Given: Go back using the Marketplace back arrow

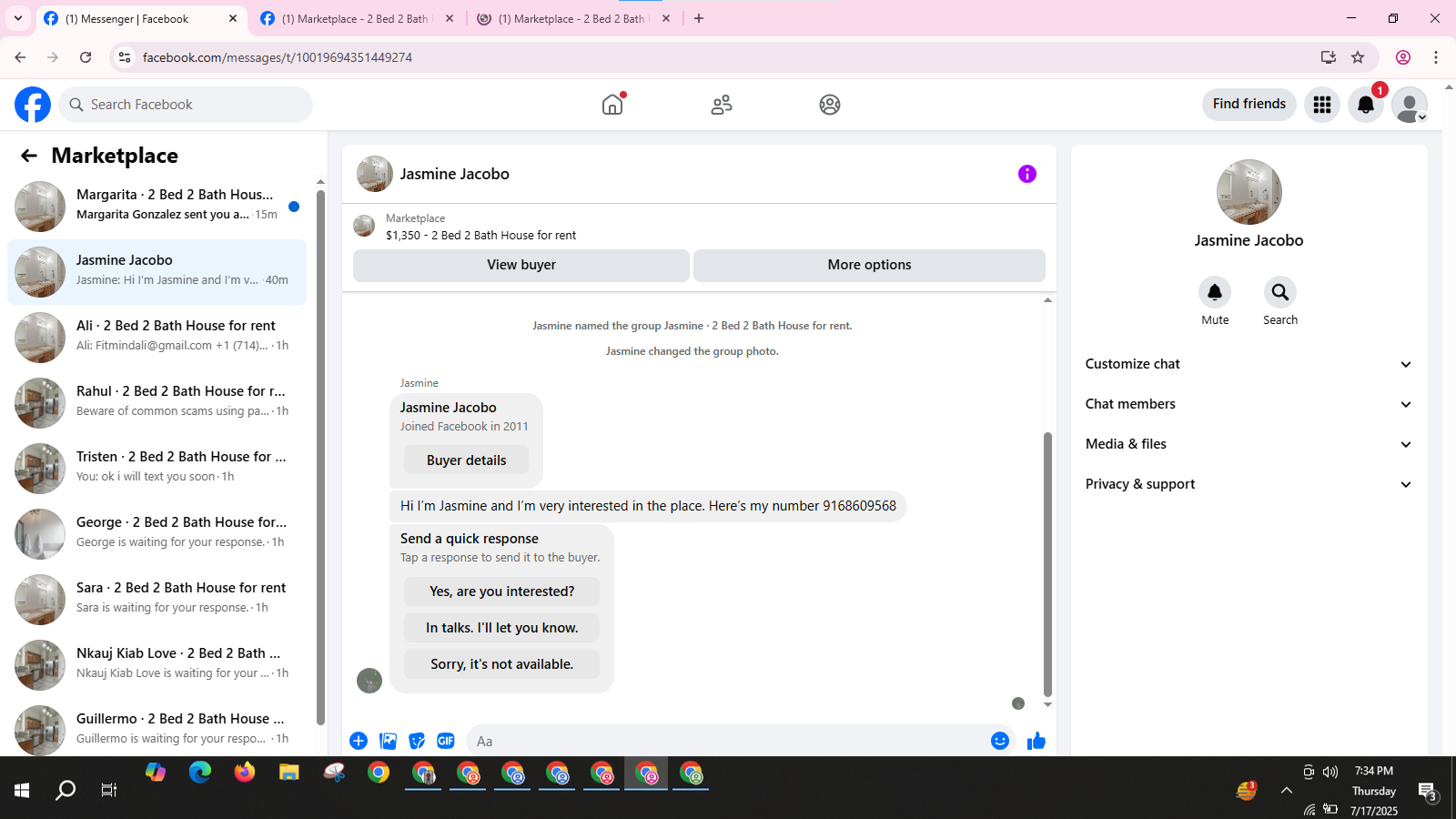Looking at the screenshot, I should (x=29, y=156).
